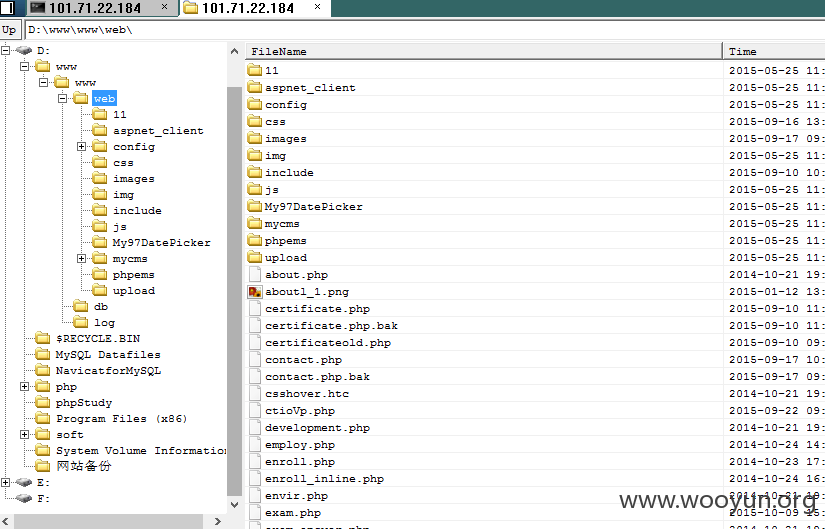This screenshot has width=825, height=529.
Task: Click the img folder icon in file list
Action: pyautogui.click(x=255, y=155)
